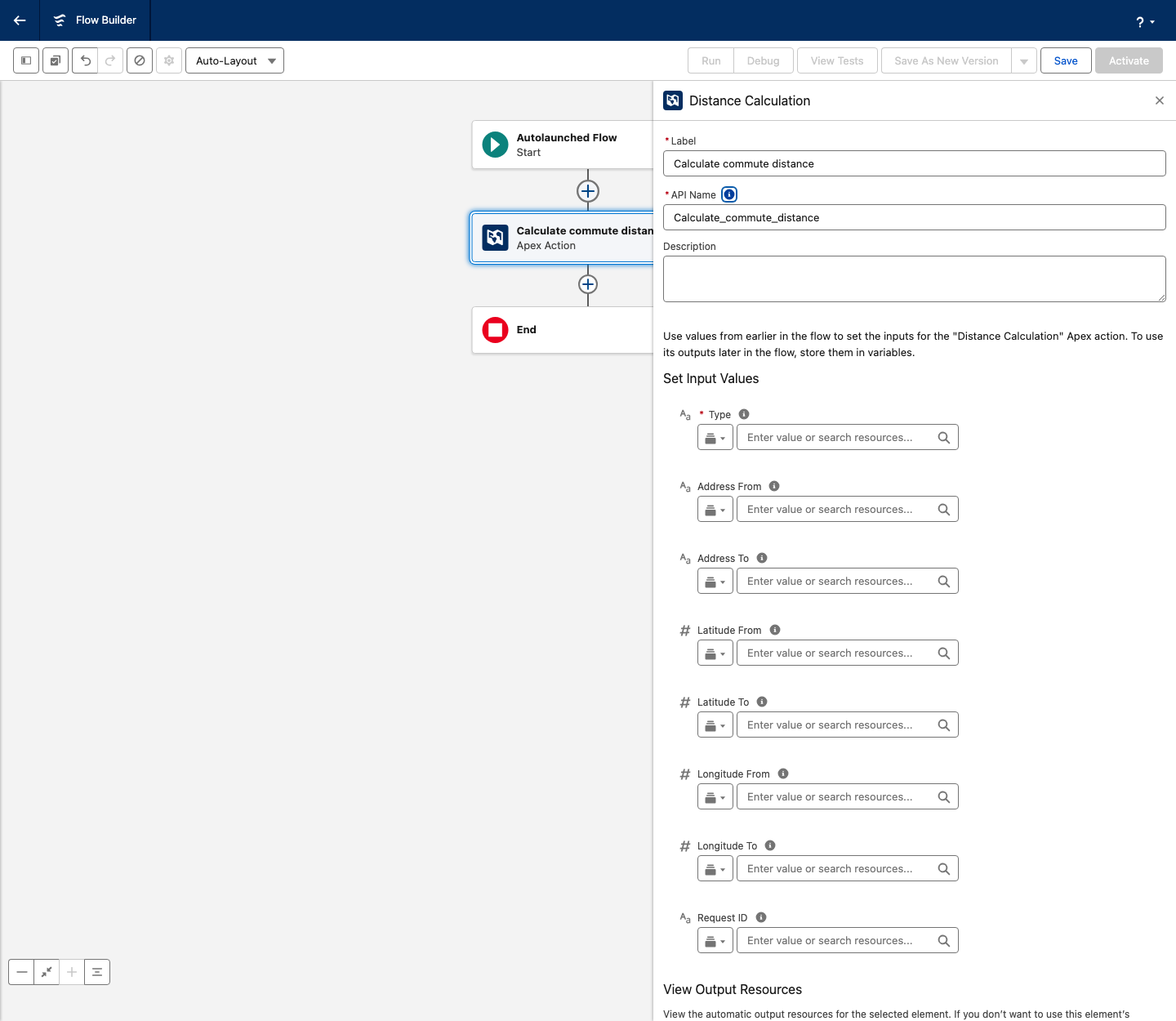The height and width of the screenshot is (1021, 1176).
Task: Open Latitude From resource picker dropdown
Action: 715,653
